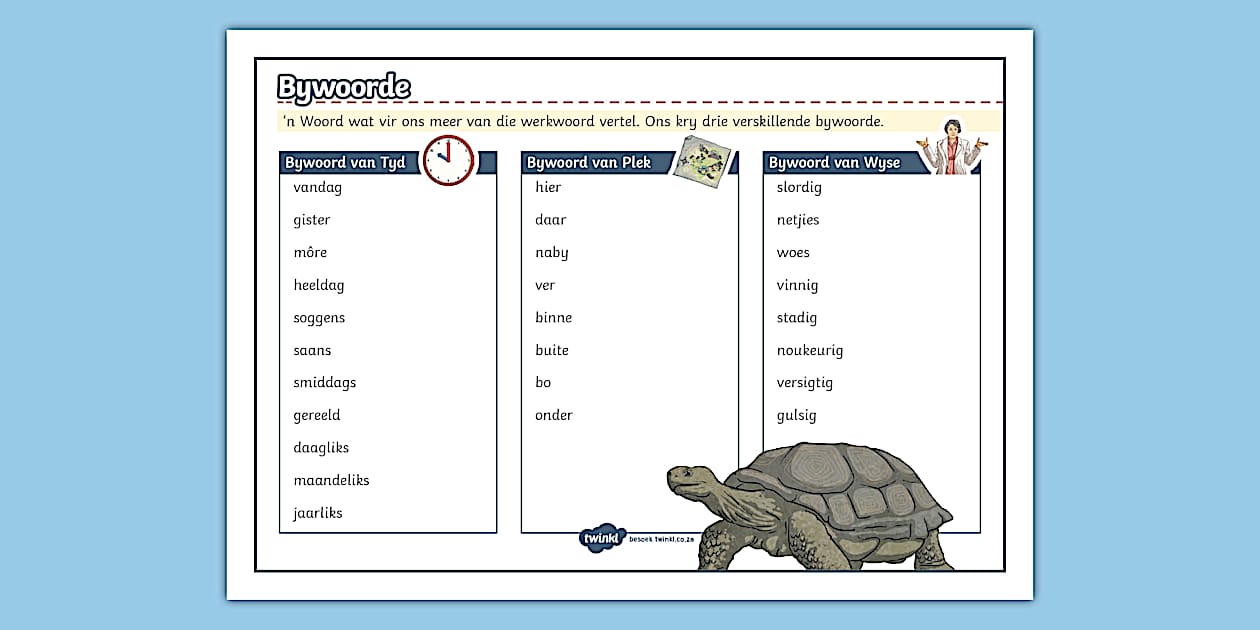Click the shrugging person illustration
Viewport: 1260px width, 630px height.
click(x=951, y=147)
